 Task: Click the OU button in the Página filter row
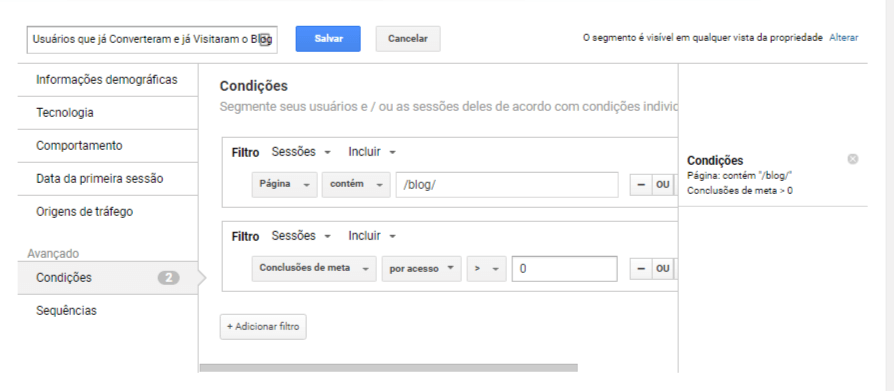click(663, 185)
